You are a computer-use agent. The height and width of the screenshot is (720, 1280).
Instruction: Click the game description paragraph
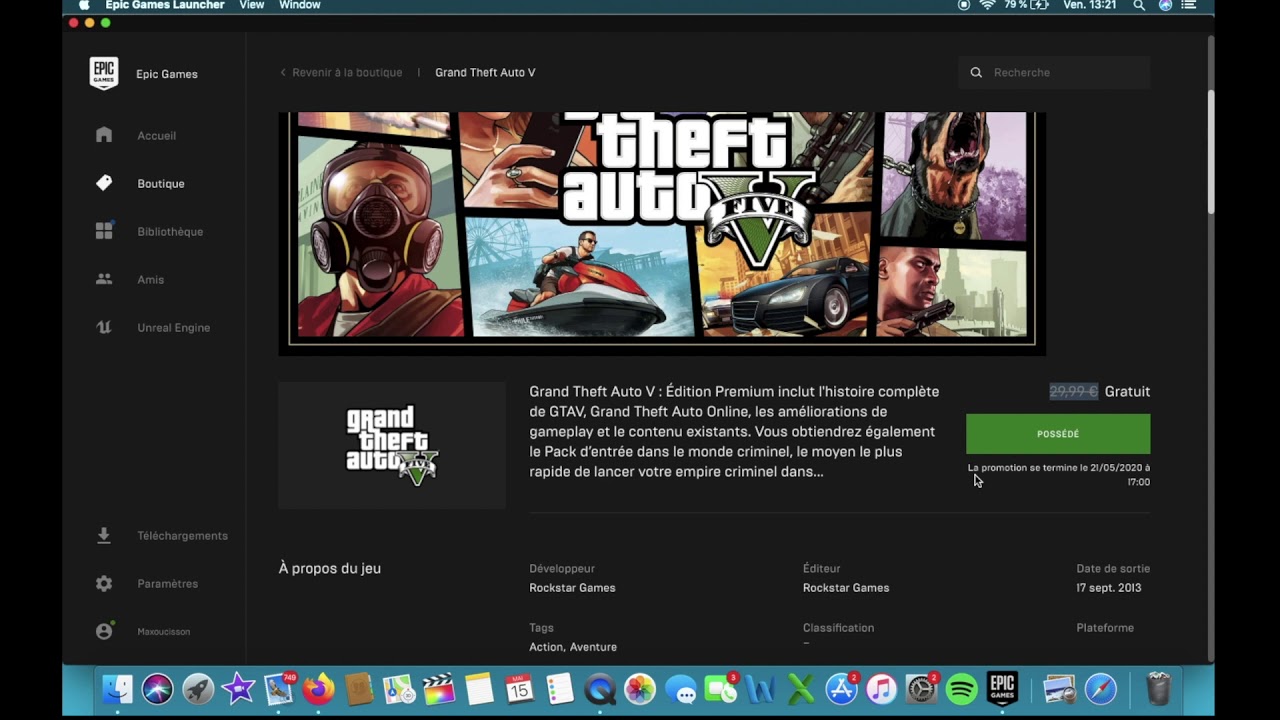coord(734,431)
